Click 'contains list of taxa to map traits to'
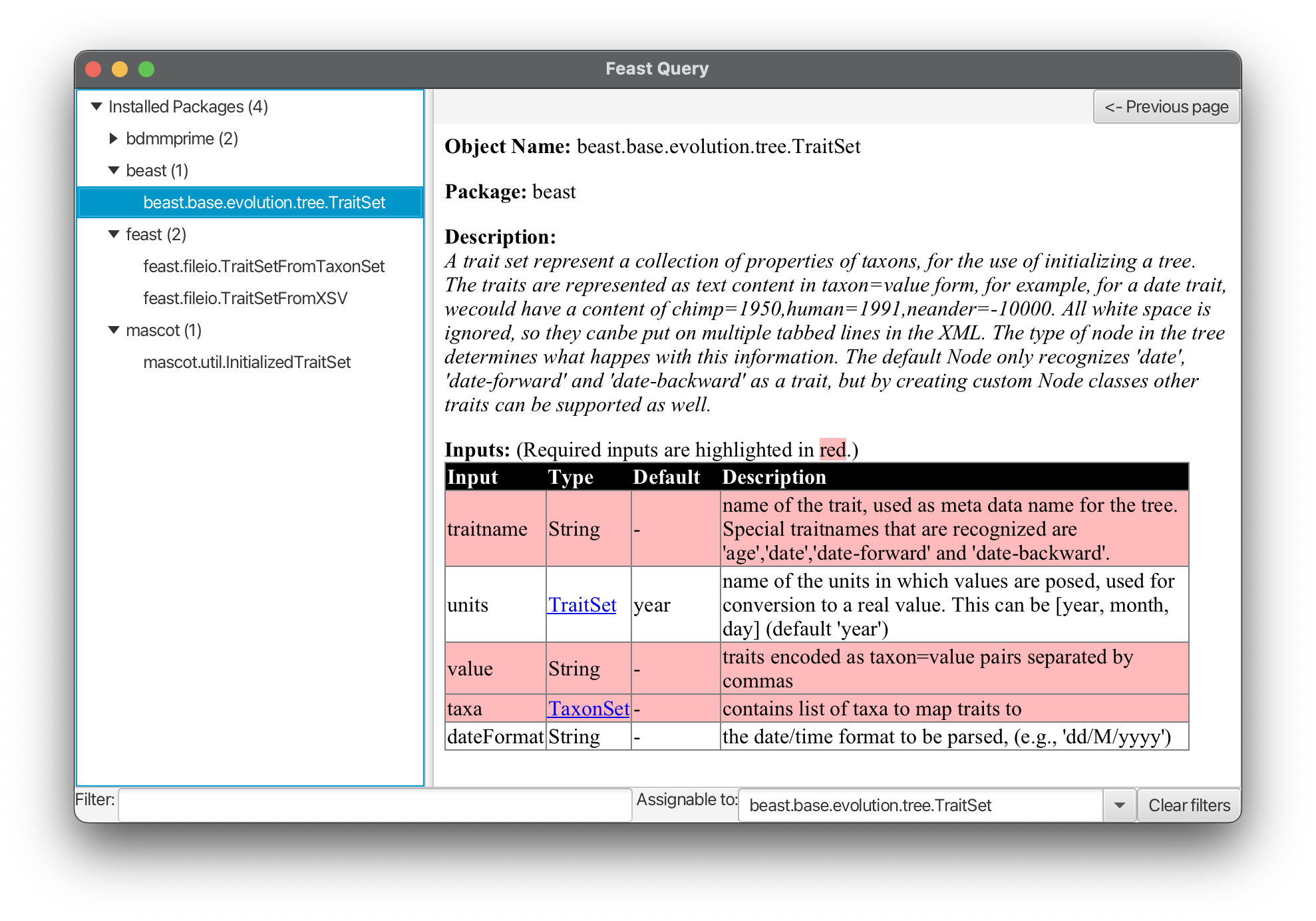 click(x=872, y=709)
